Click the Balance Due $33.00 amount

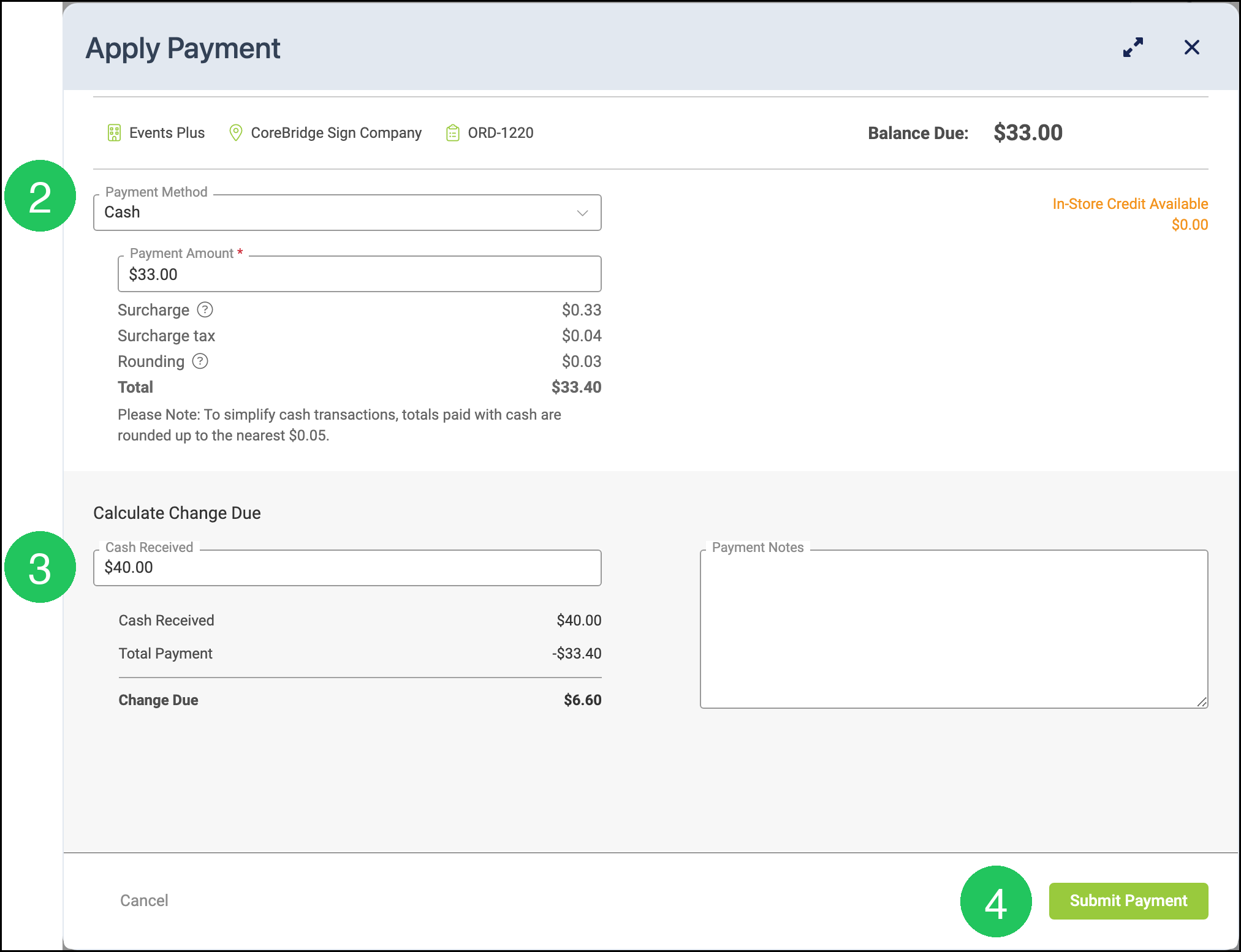tap(1028, 133)
